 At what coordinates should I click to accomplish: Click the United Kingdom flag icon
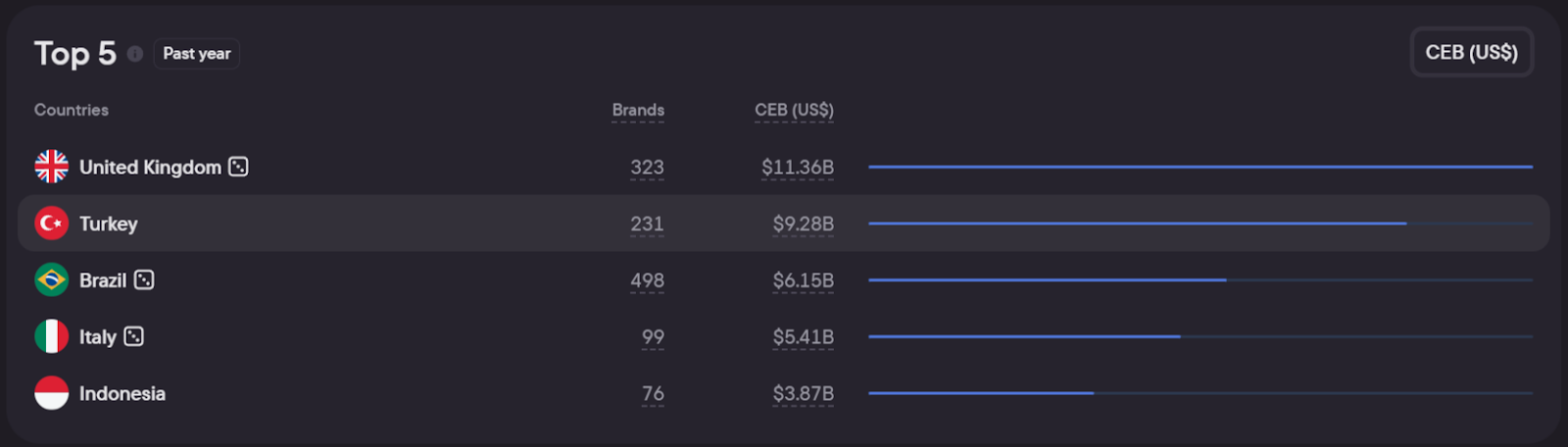[52, 167]
